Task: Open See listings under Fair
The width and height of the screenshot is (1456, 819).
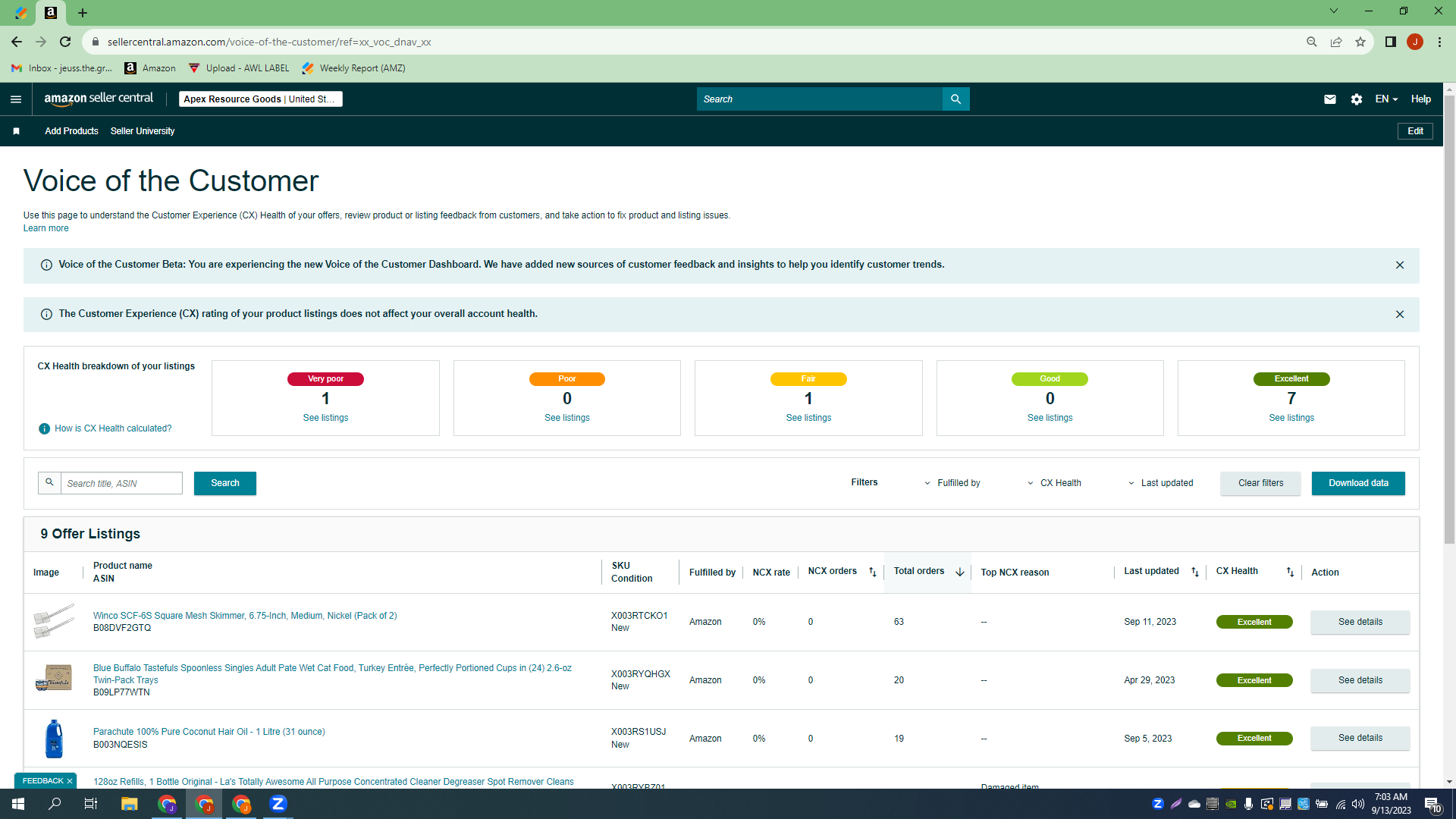Action: coord(808,418)
